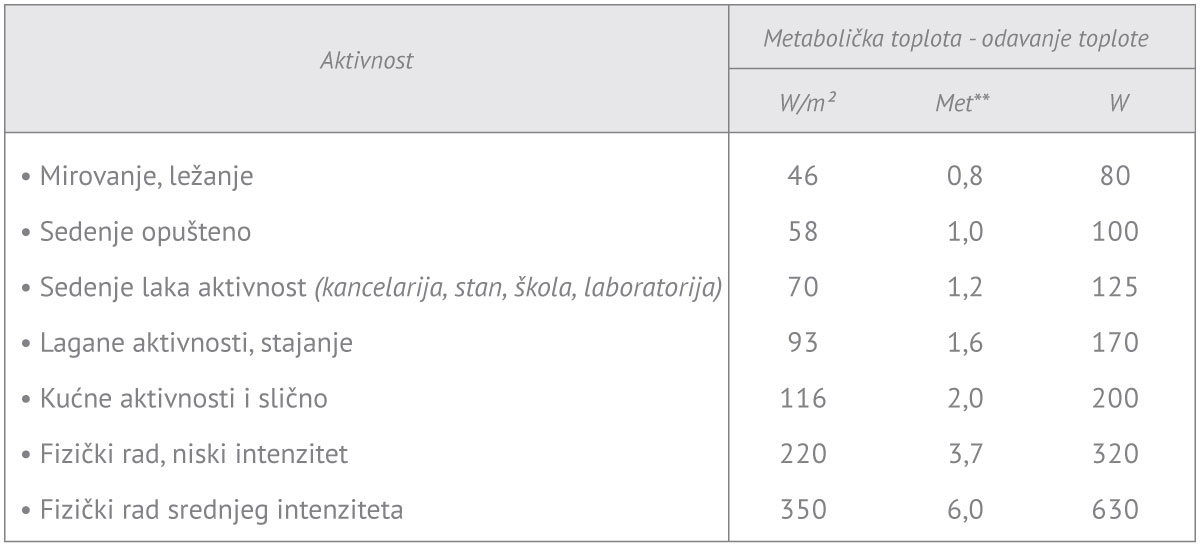The height and width of the screenshot is (547, 1200).
Task: Select the 630 watt value
Action: 1116,510
